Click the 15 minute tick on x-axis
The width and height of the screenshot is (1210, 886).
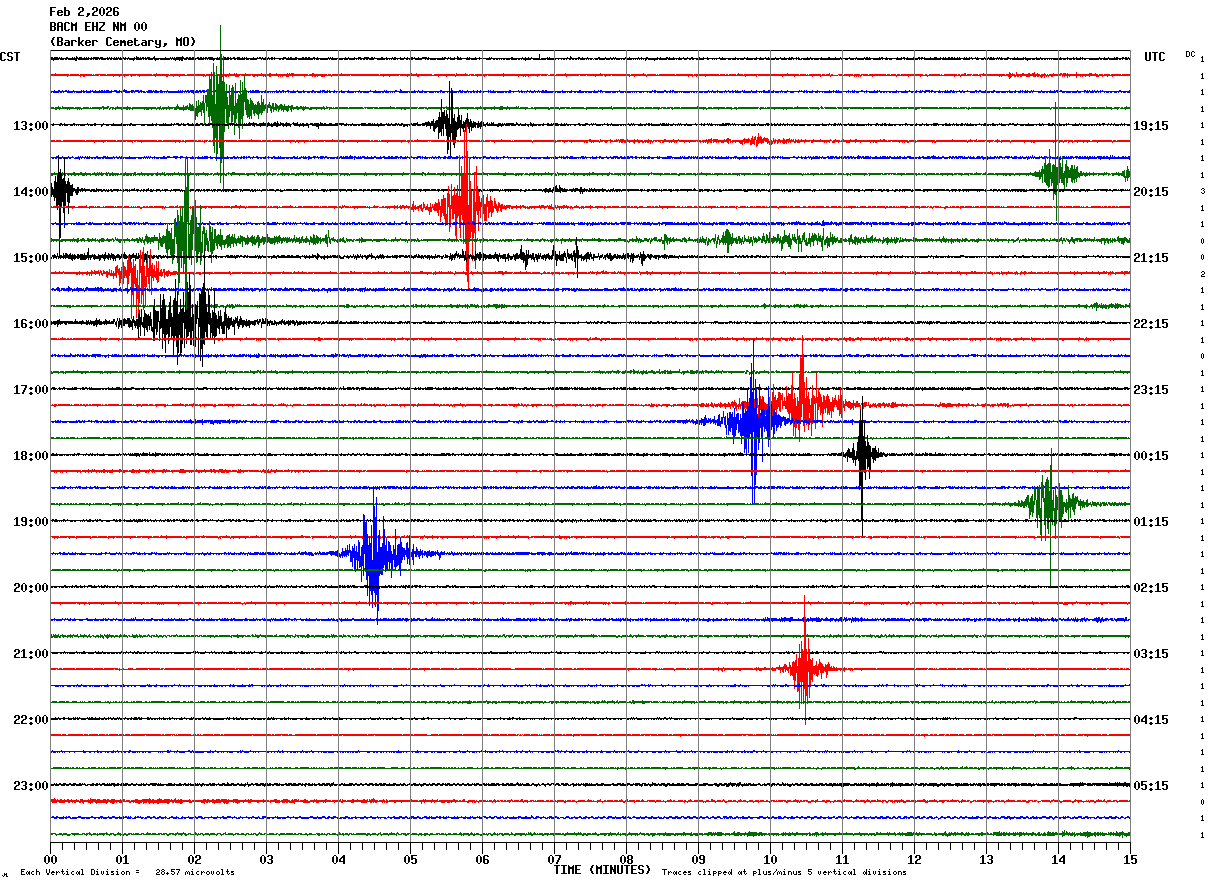(x=1129, y=859)
